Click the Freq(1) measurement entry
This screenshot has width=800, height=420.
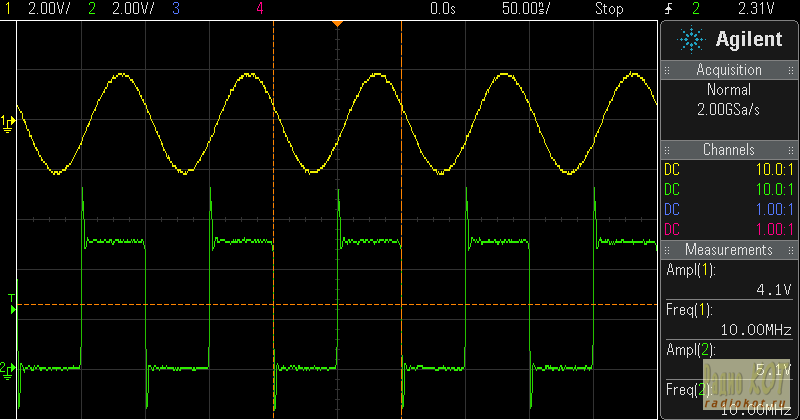point(728,320)
